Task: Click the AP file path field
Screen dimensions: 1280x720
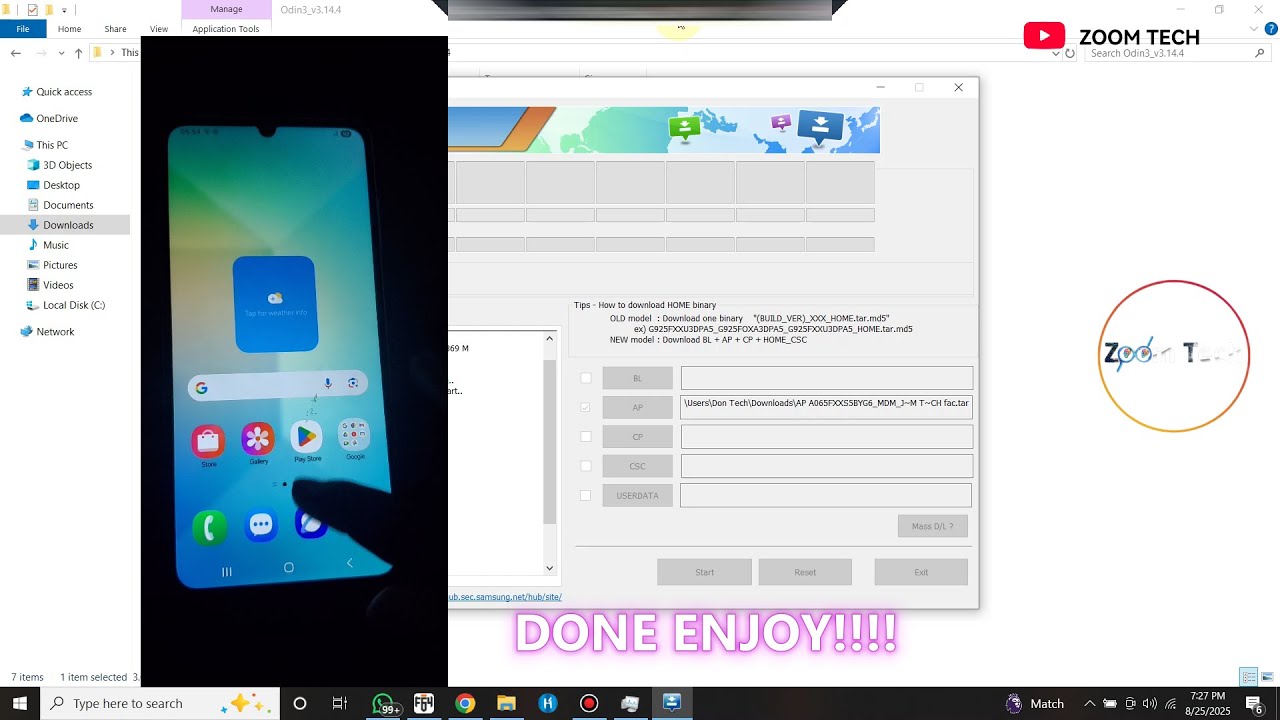Action: coord(827,407)
